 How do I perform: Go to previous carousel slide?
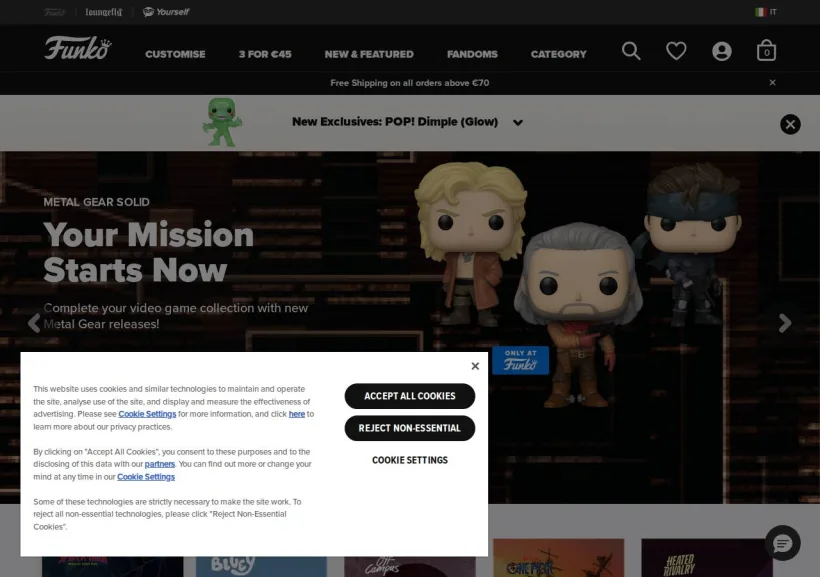[34, 323]
